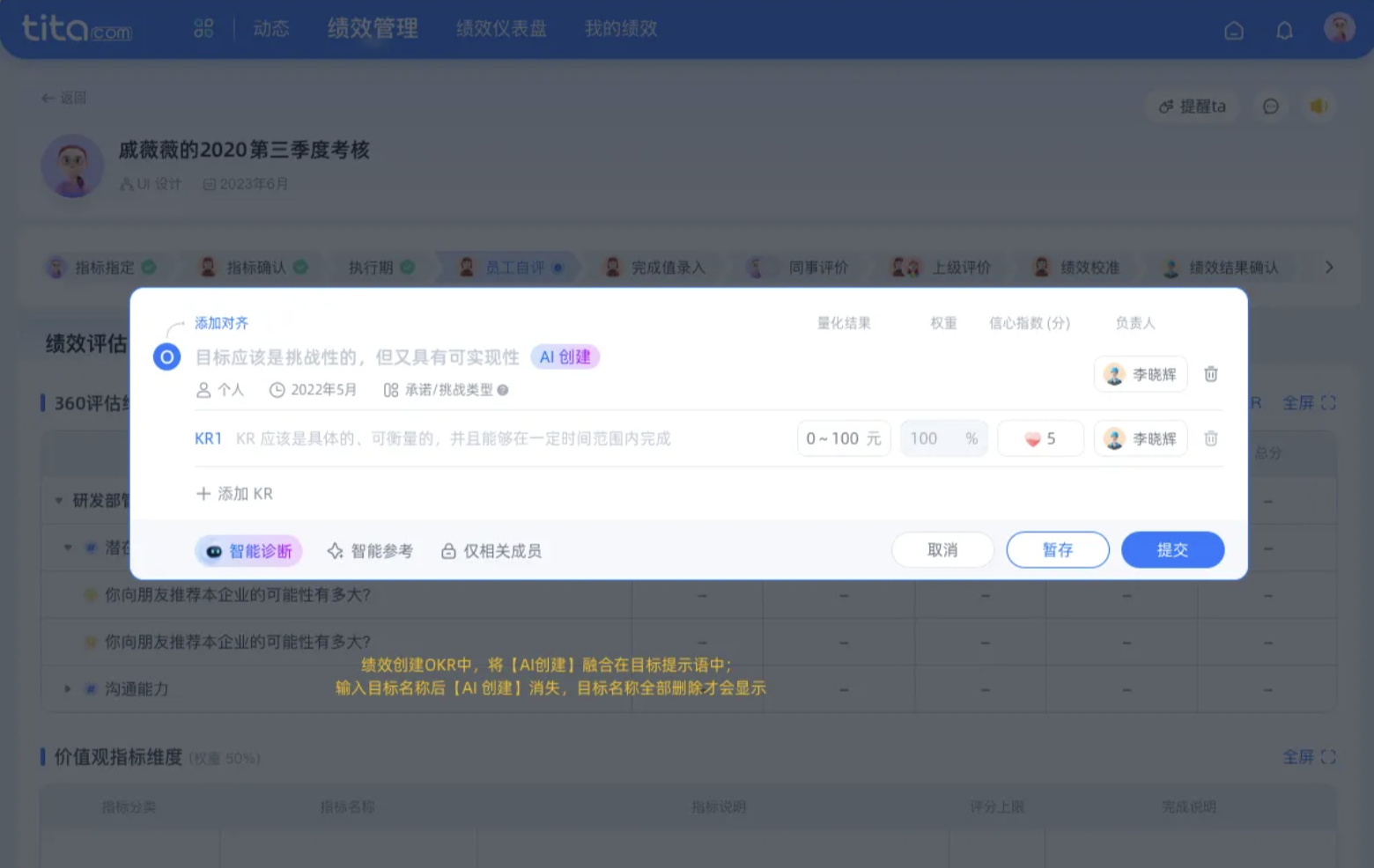Open 动态 tab in top navigation
This screenshot has width=1374, height=868.
click(271, 29)
